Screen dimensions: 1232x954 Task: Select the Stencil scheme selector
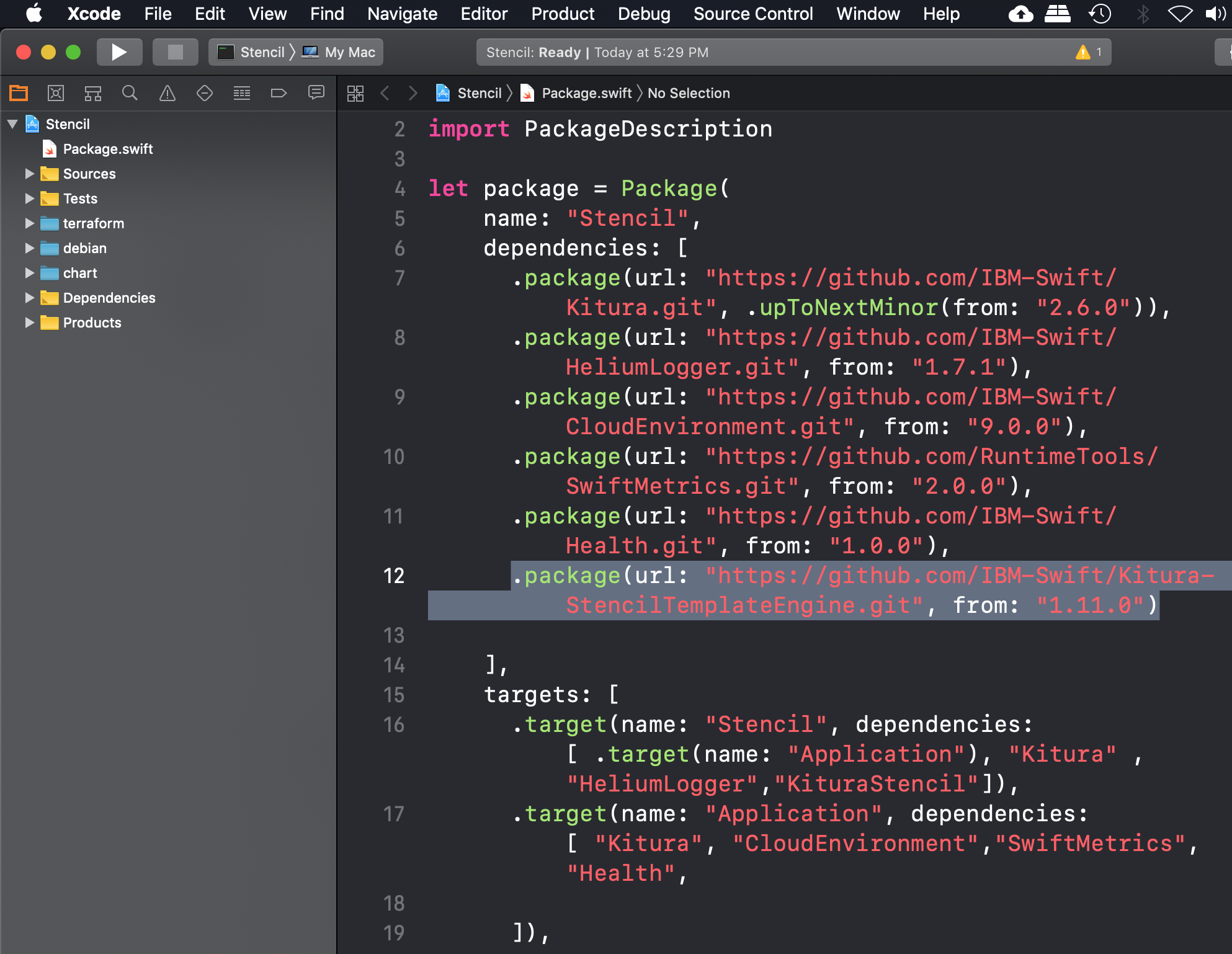(252, 52)
